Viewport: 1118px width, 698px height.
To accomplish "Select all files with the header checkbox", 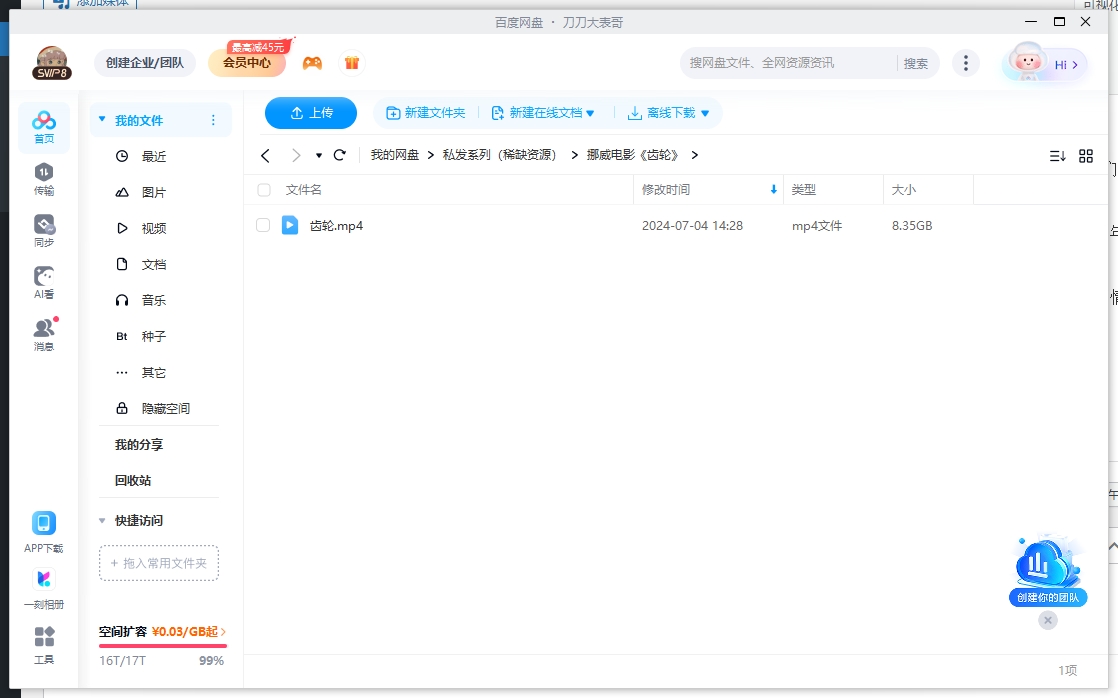I will pos(263,189).
